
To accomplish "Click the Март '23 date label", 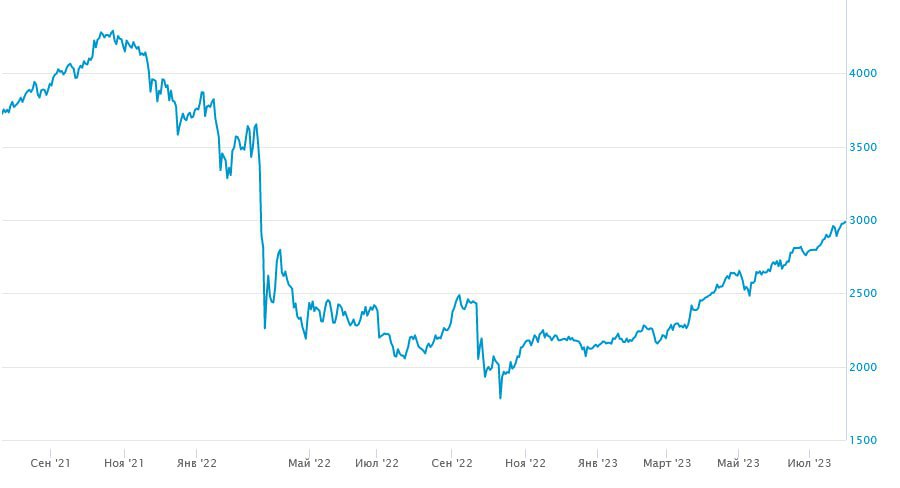I will click(x=667, y=463).
